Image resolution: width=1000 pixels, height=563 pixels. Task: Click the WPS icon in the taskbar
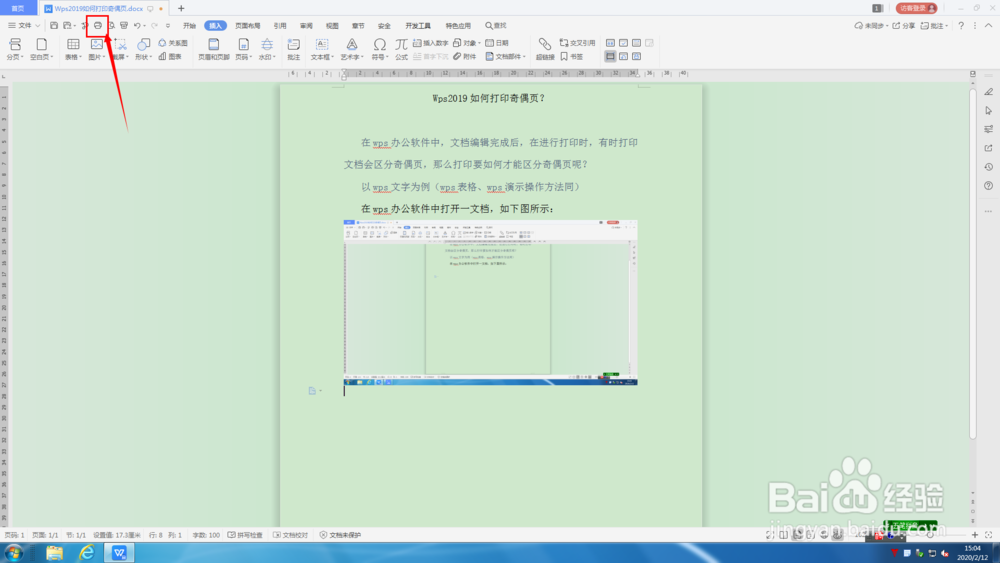[x=119, y=552]
